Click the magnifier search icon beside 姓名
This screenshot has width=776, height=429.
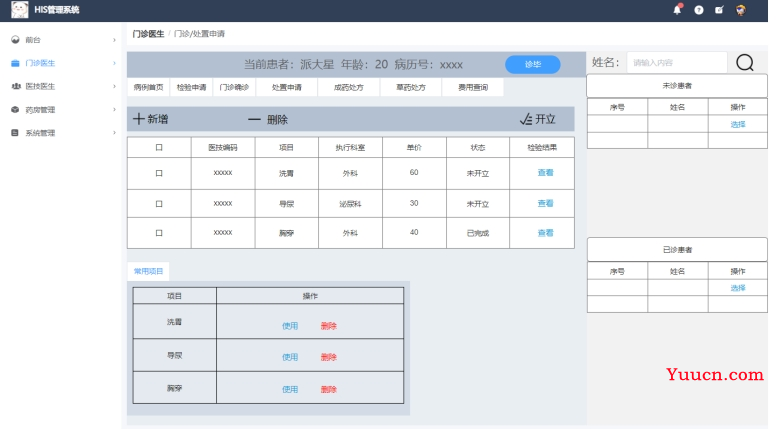pos(745,62)
